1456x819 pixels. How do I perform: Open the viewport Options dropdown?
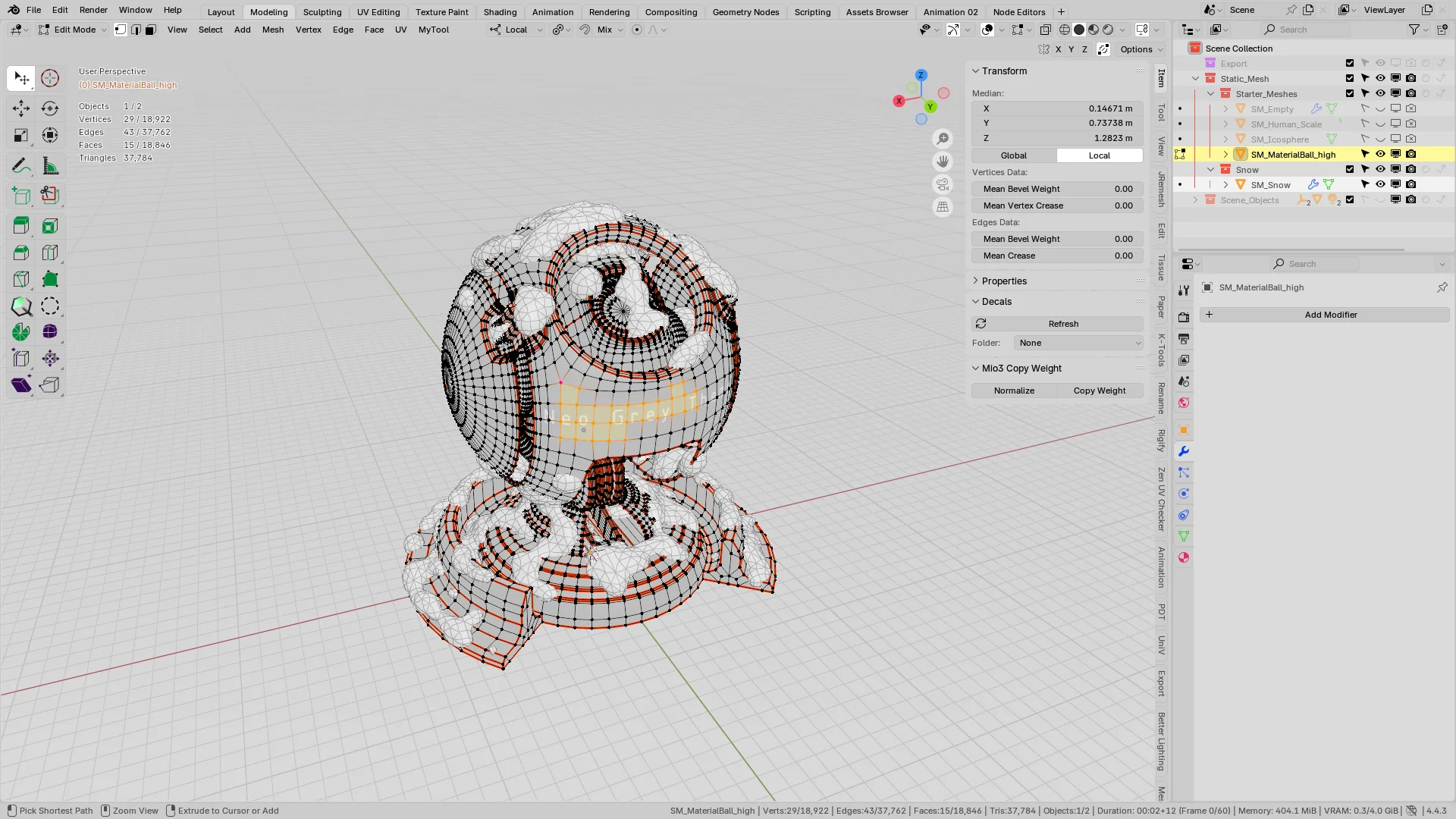pos(1141,49)
